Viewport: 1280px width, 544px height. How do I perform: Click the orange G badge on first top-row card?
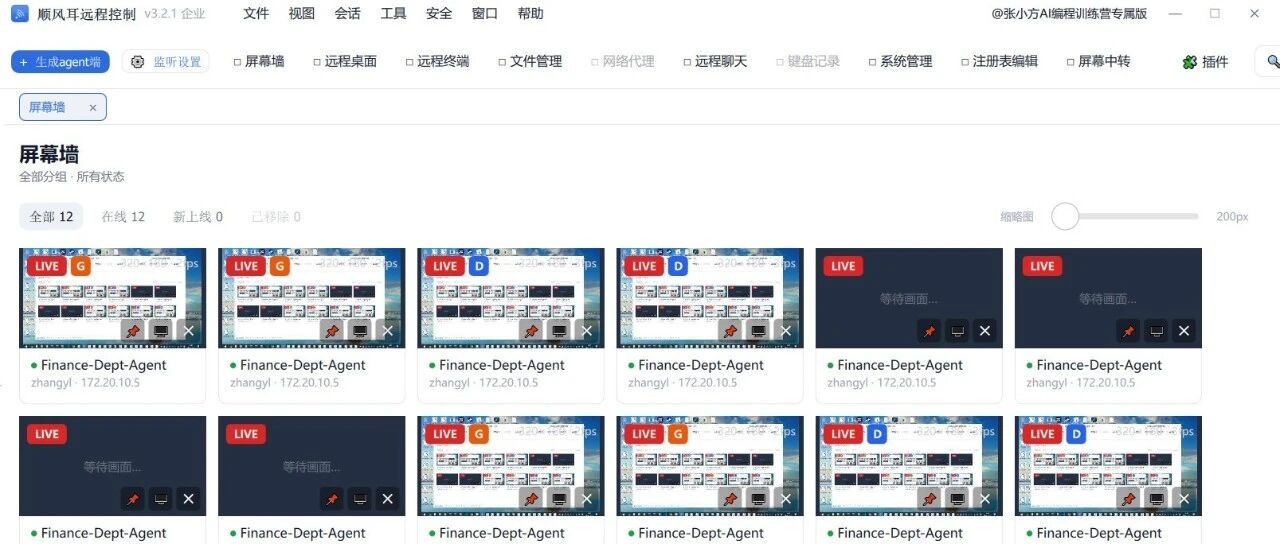click(x=80, y=266)
